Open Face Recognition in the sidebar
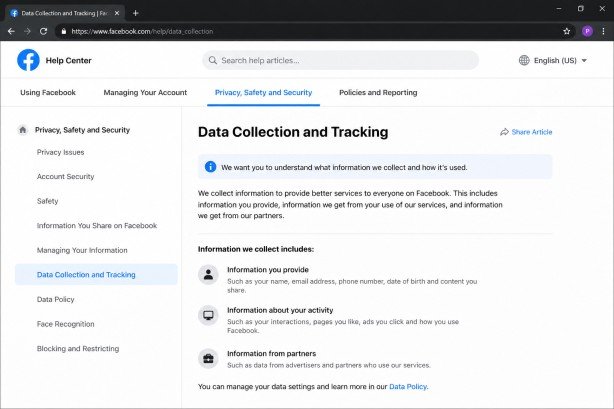614x409 pixels. point(66,324)
